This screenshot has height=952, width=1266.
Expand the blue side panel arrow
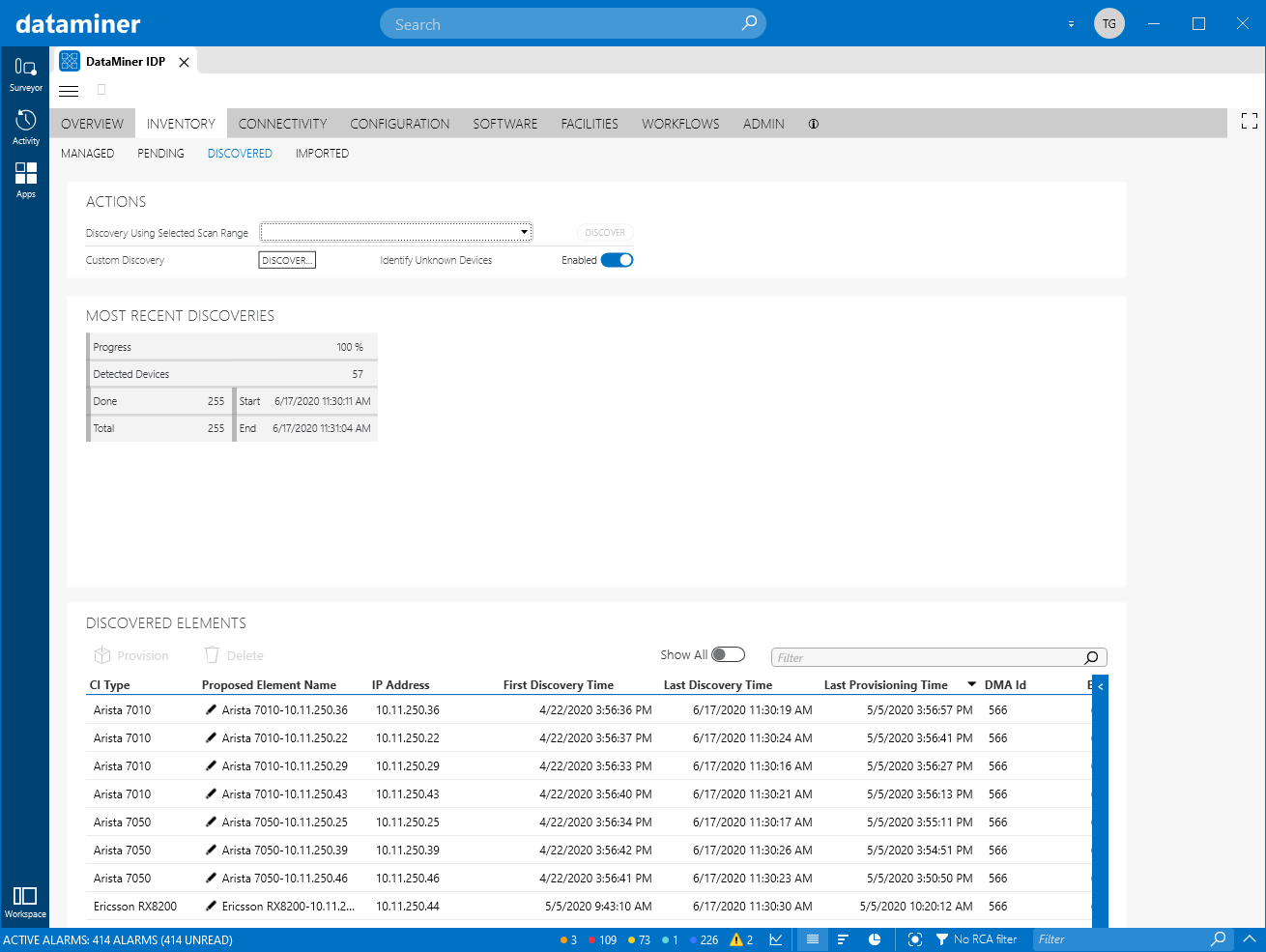(1100, 687)
